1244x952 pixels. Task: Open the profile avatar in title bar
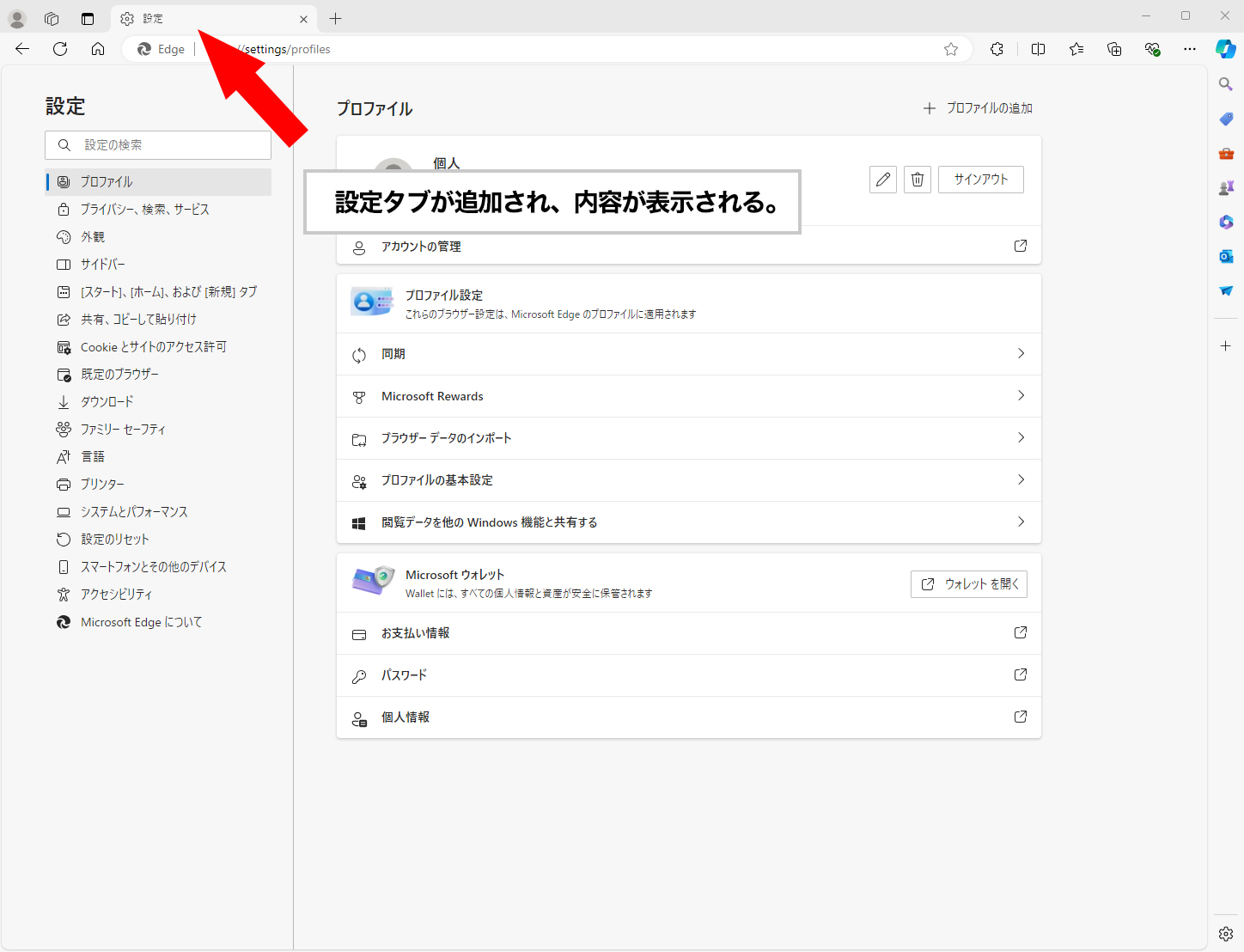point(17,18)
